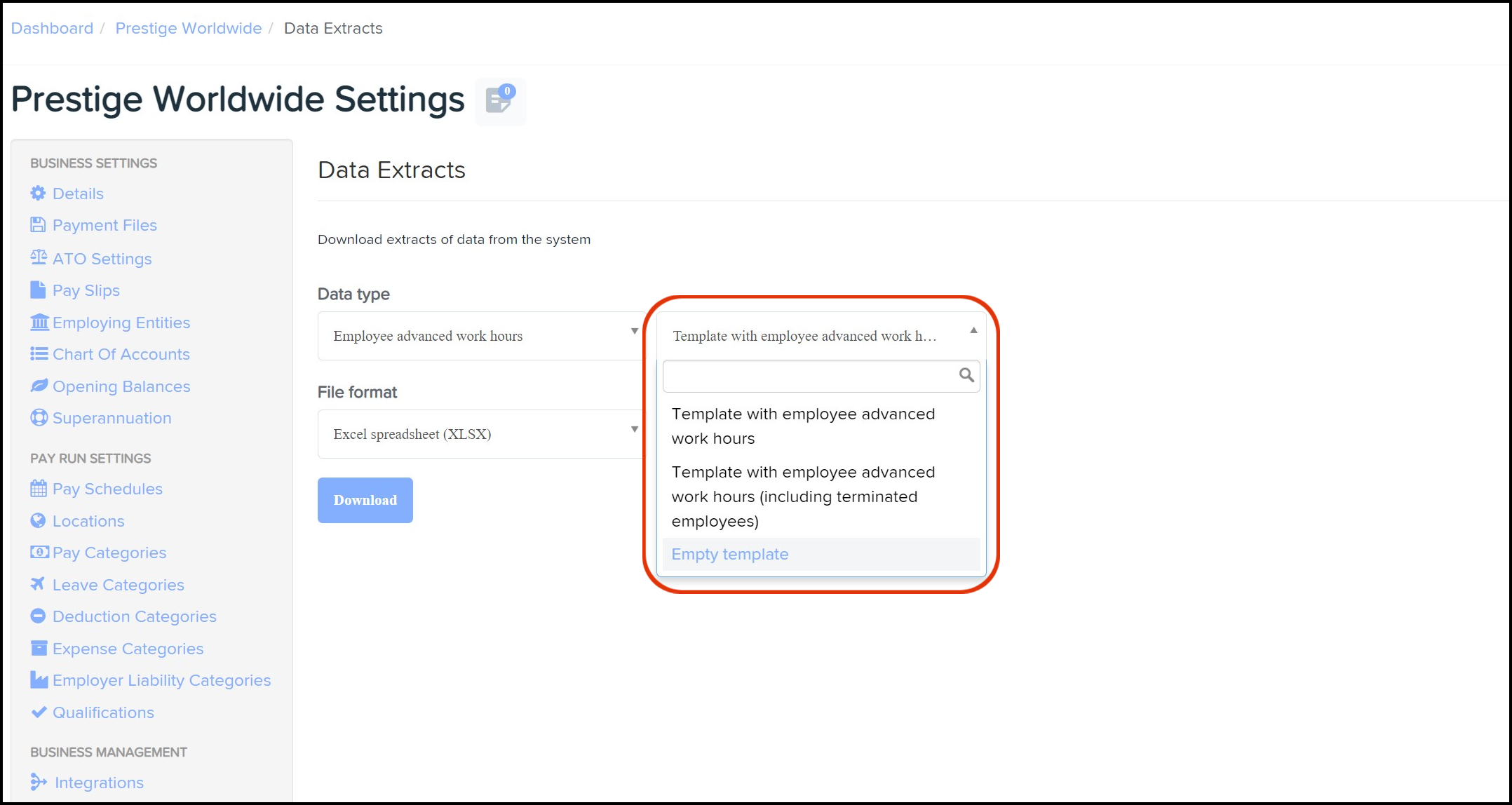Click the magnifier icon in template search

(x=966, y=375)
